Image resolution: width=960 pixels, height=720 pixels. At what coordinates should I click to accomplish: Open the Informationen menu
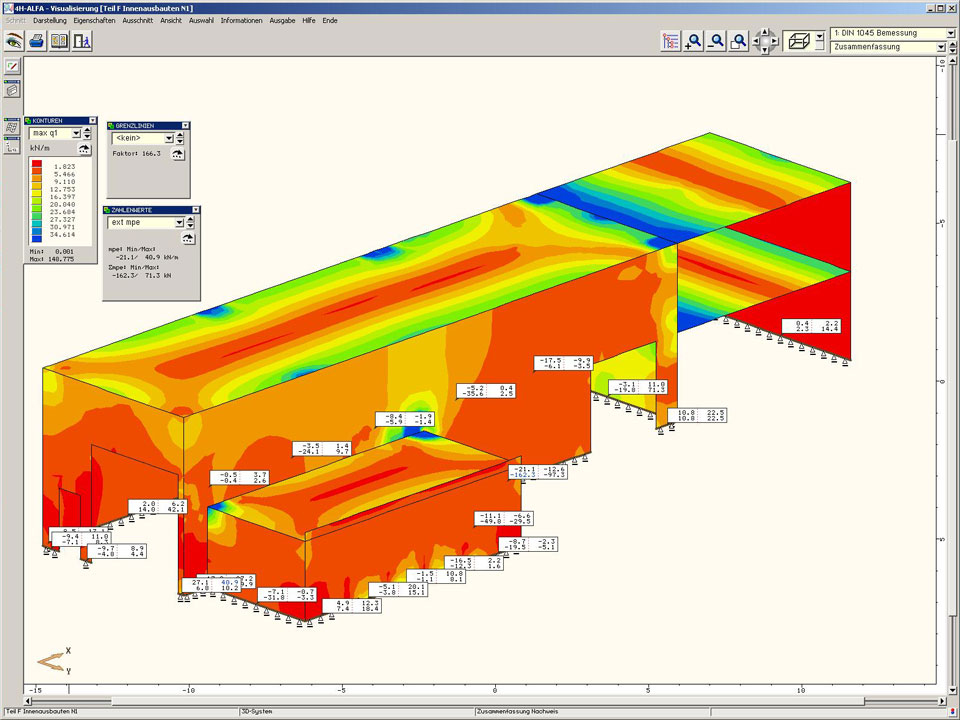coord(241,20)
